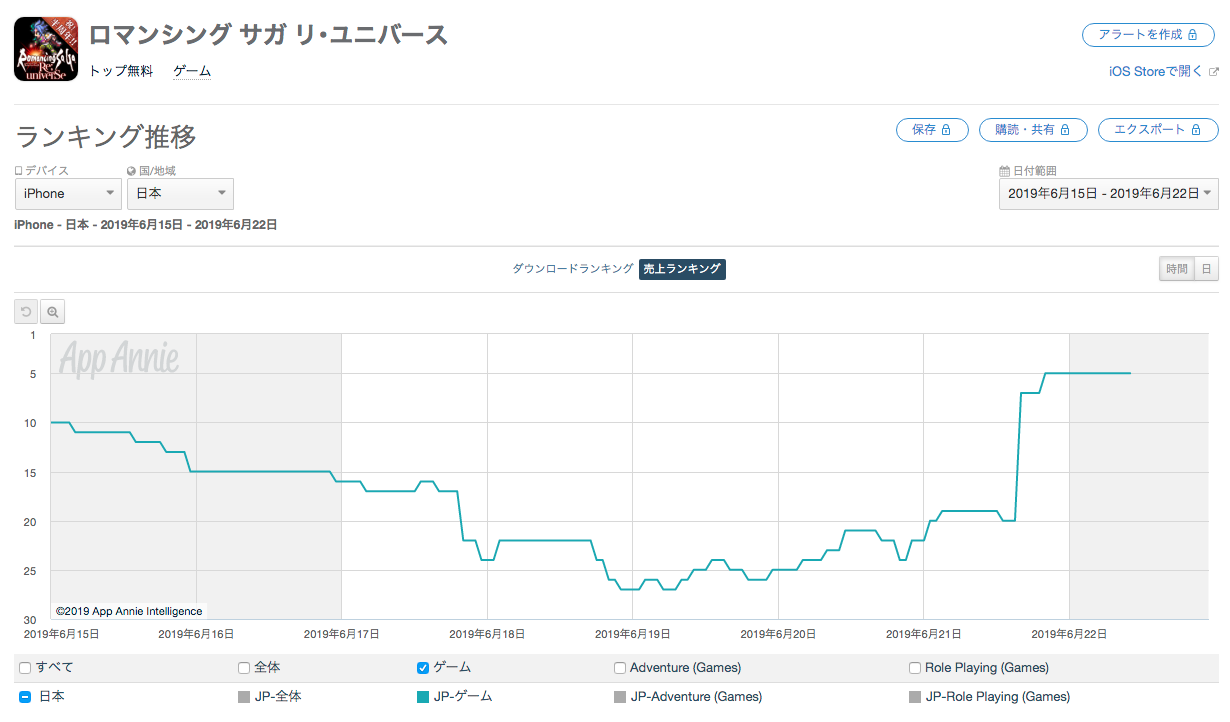Image resolution: width=1230 pixels, height=722 pixels.
Task: Click the ロマンシング サガ リ・ユニバース title
Action: tap(268, 35)
